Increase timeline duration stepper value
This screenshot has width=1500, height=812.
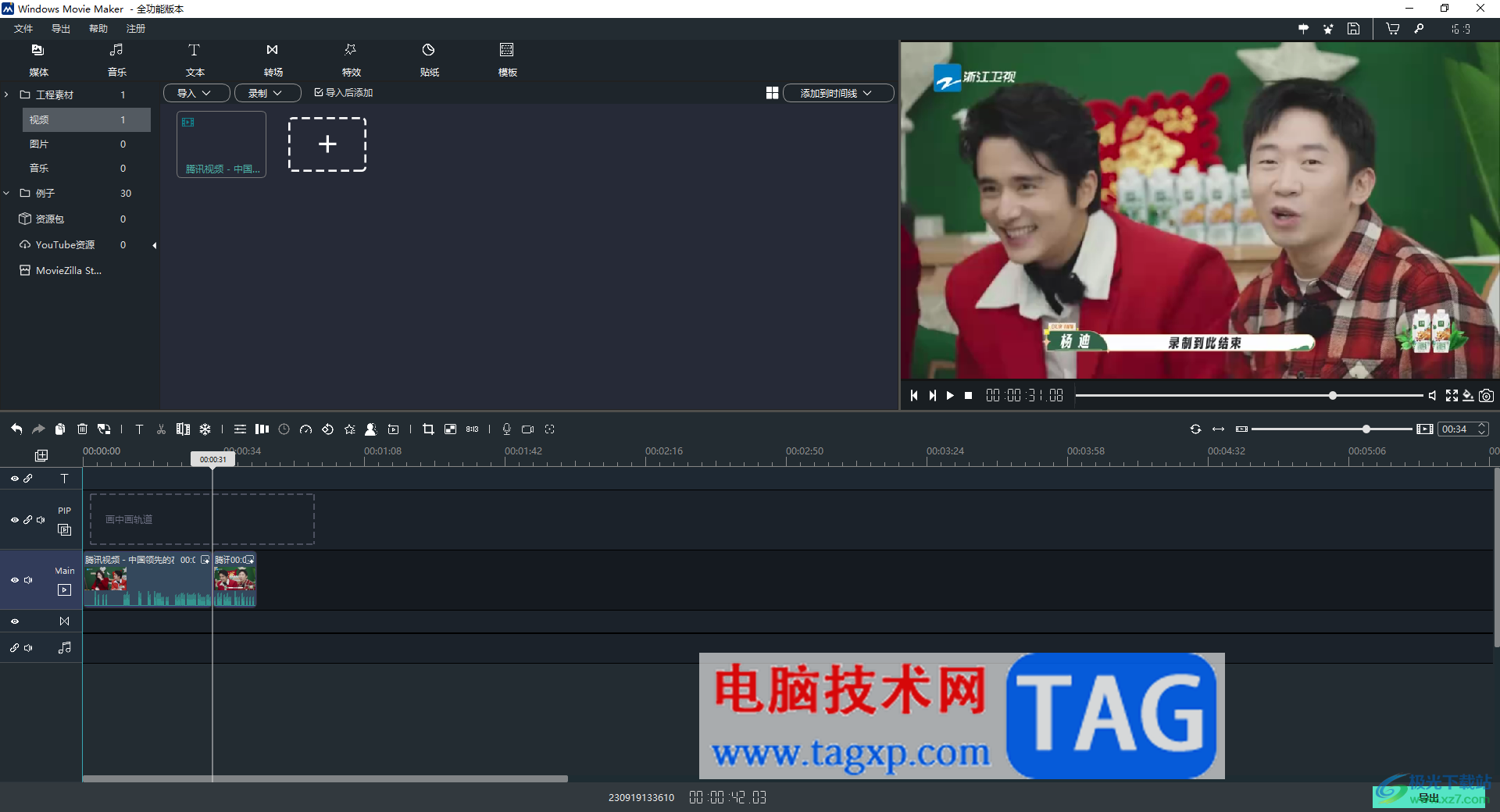click(1481, 426)
